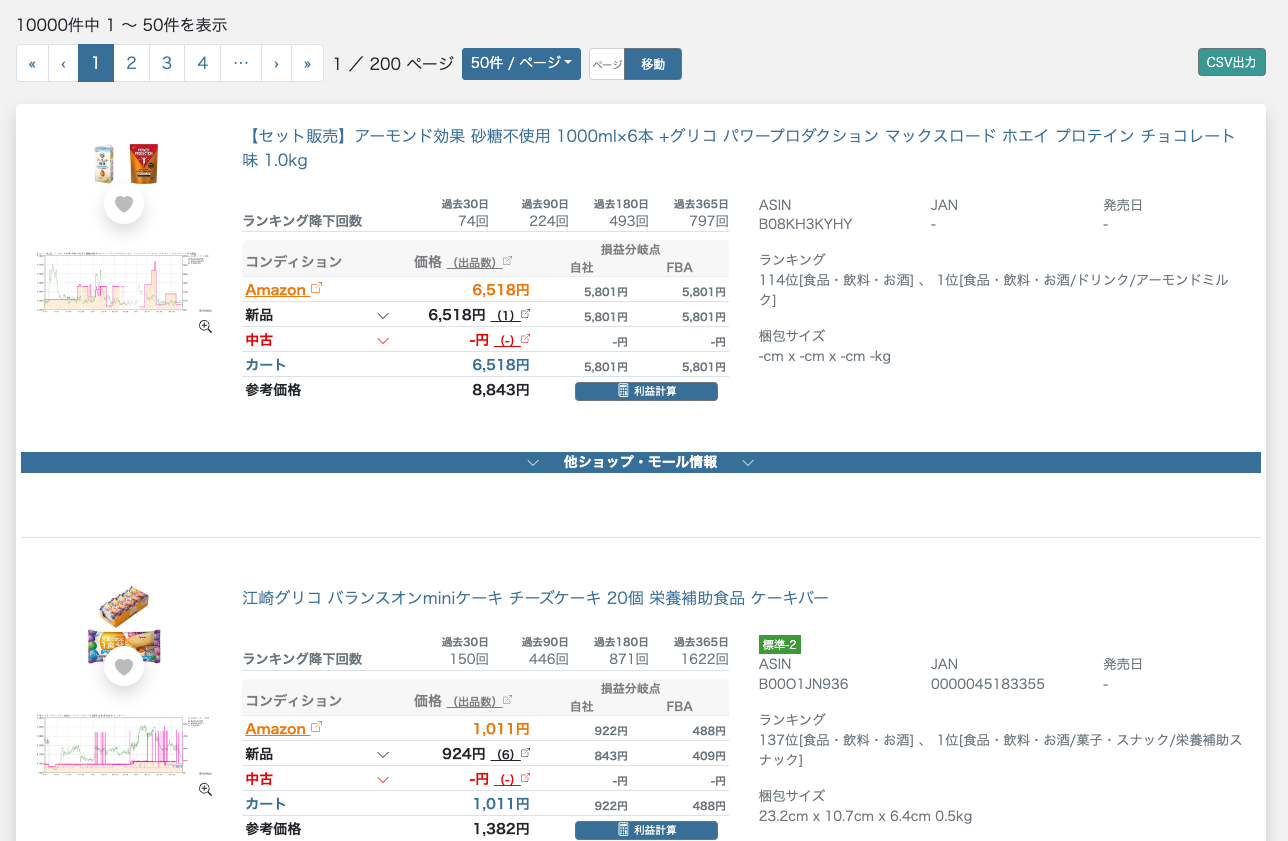Open external link icon beside 新品 (1) listing

[525, 314]
